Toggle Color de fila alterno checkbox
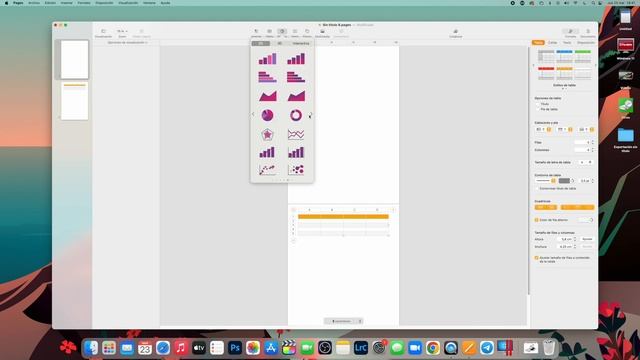 [537, 220]
